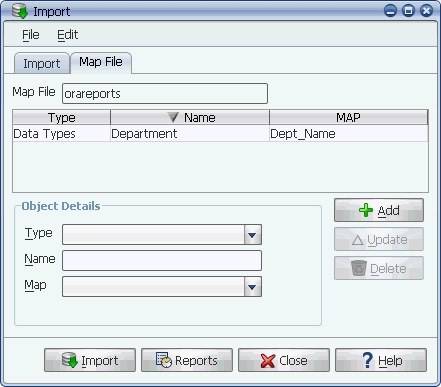Switch to the Import tab
Screen dimensions: 441x387
pos(42,63)
